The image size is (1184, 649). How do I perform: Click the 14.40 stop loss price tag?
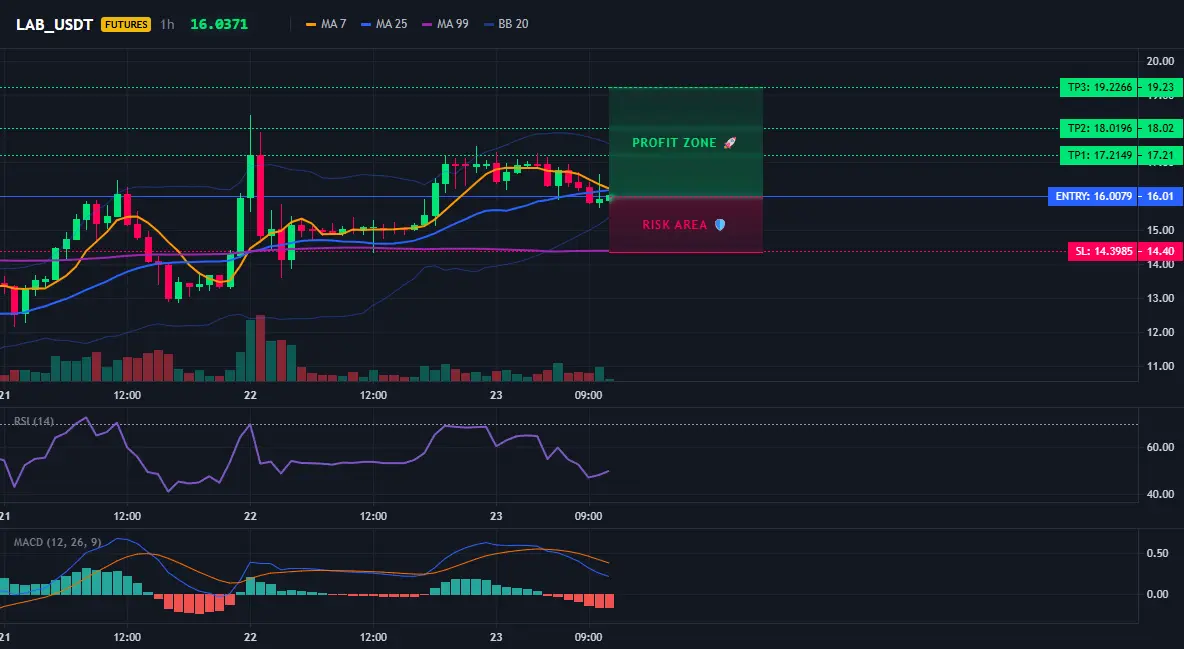1161,252
